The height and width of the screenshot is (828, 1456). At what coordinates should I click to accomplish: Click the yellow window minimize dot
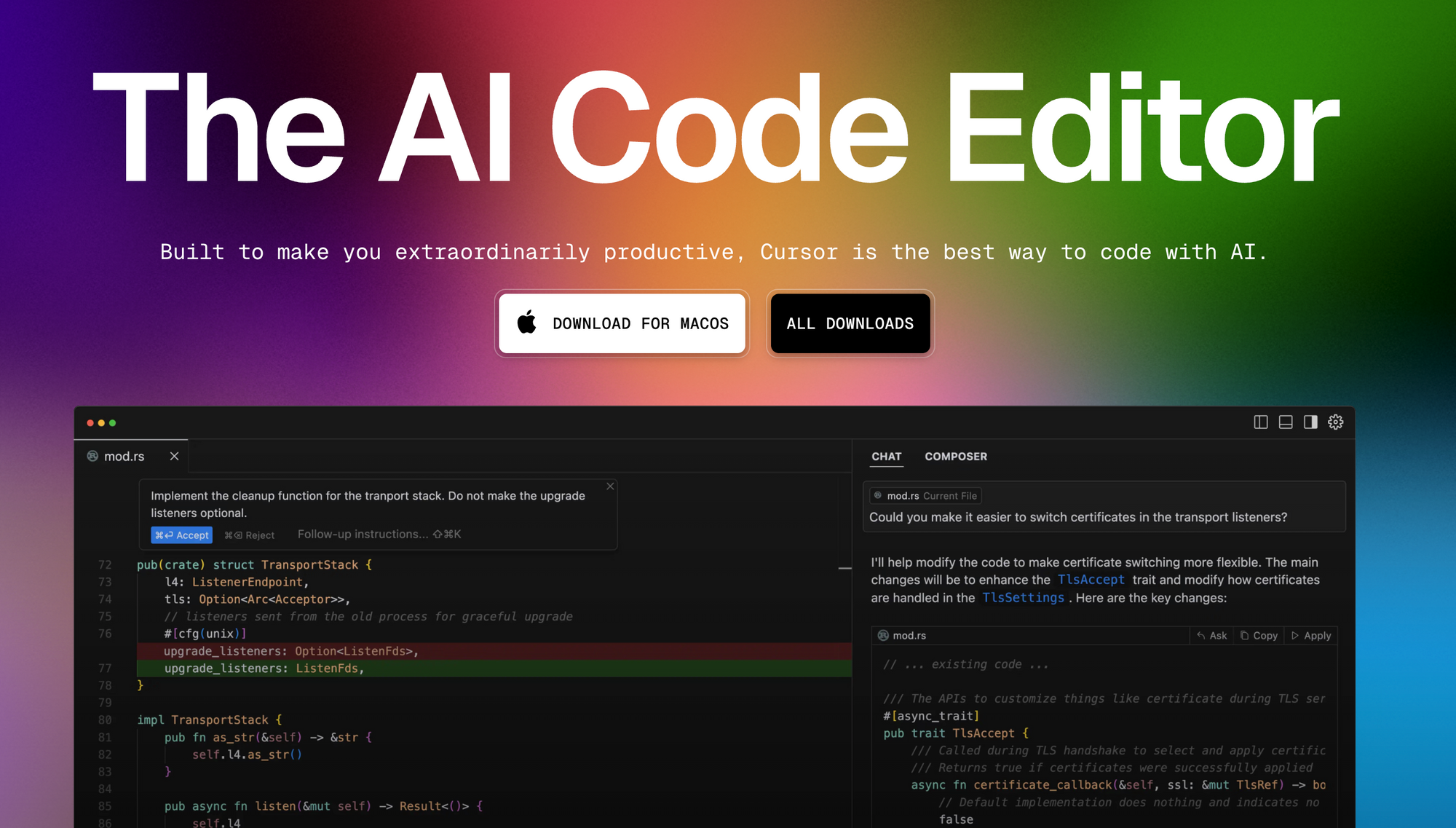pos(101,423)
